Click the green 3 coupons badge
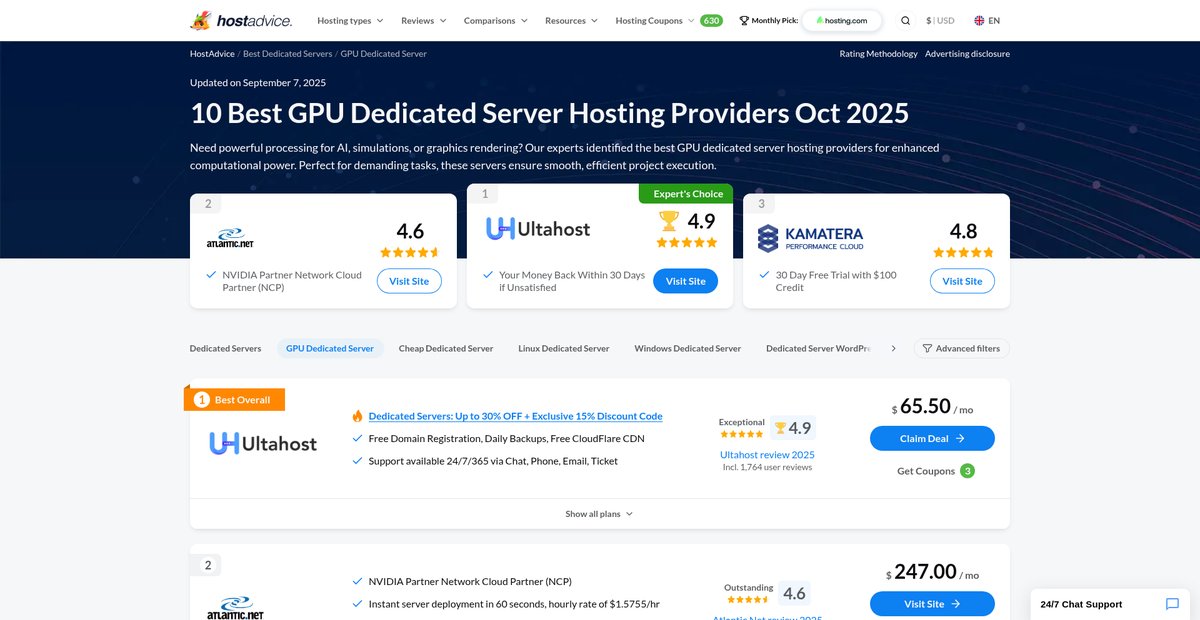The height and width of the screenshot is (620, 1200). (x=967, y=471)
